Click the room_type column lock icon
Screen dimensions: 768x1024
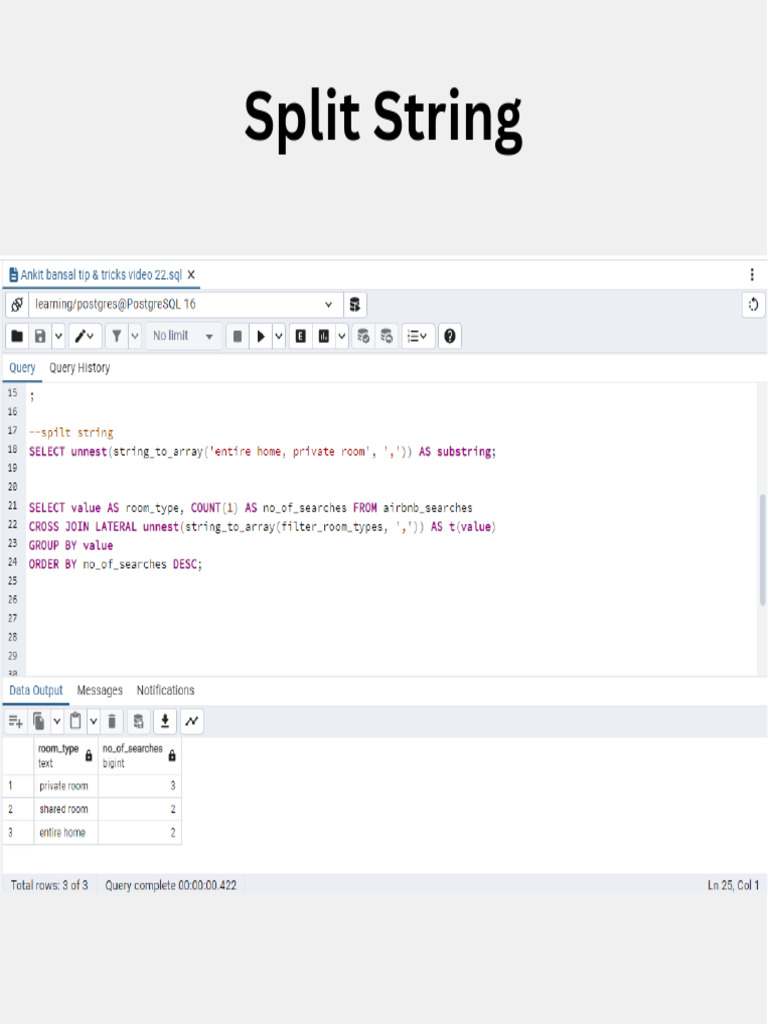pyautogui.click(x=88, y=756)
